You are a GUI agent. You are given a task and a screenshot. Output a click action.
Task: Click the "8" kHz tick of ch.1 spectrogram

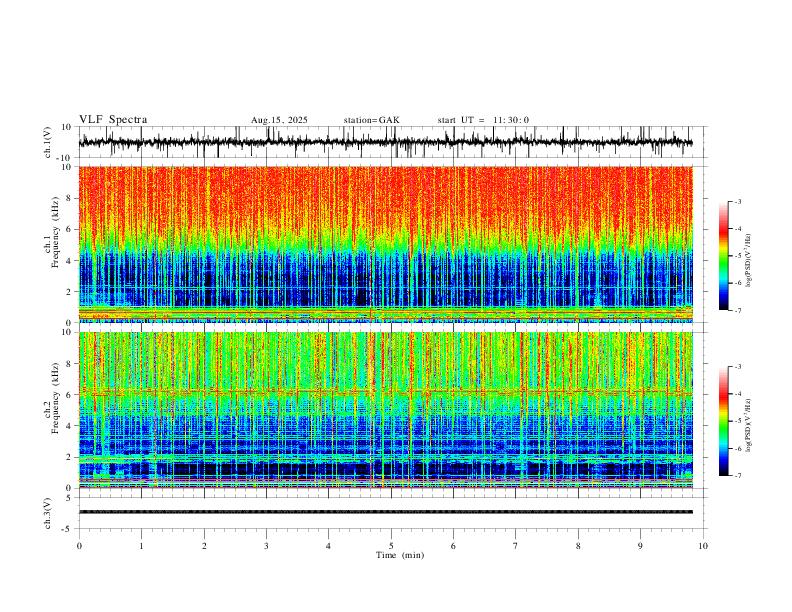pyautogui.click(x=70, y=198)
